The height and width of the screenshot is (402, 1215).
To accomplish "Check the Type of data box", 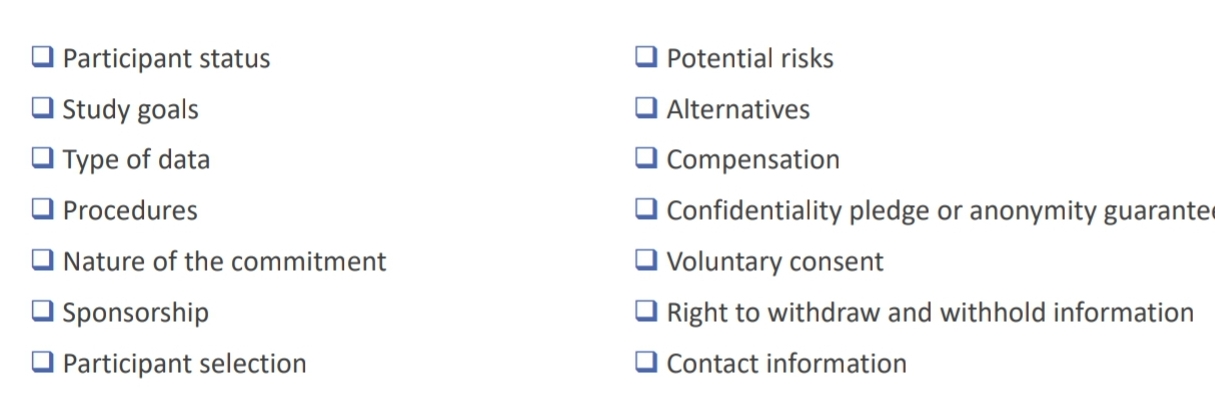I will tap(43, 158).
